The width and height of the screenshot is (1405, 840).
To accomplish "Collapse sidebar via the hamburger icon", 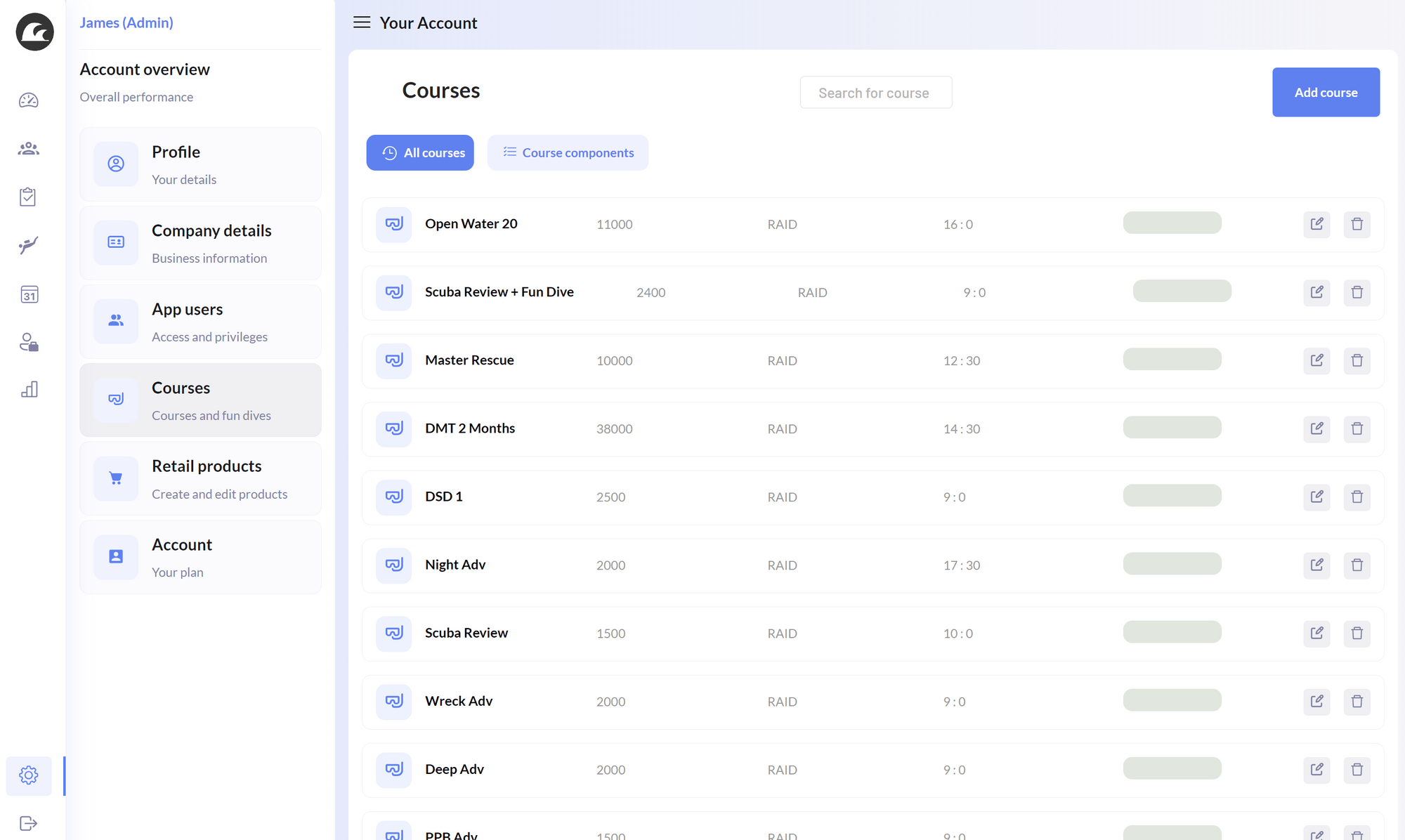I will click(361, 22).
